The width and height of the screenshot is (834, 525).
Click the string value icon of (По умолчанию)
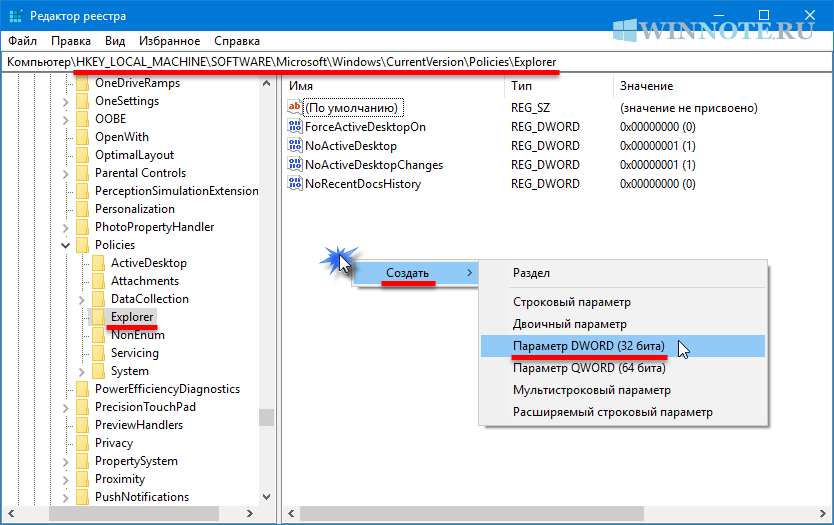click(x=295, y=107)
